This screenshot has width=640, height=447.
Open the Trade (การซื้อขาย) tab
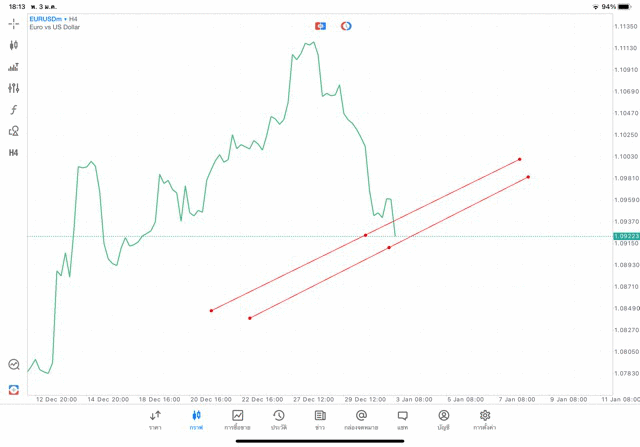(238, 419)
